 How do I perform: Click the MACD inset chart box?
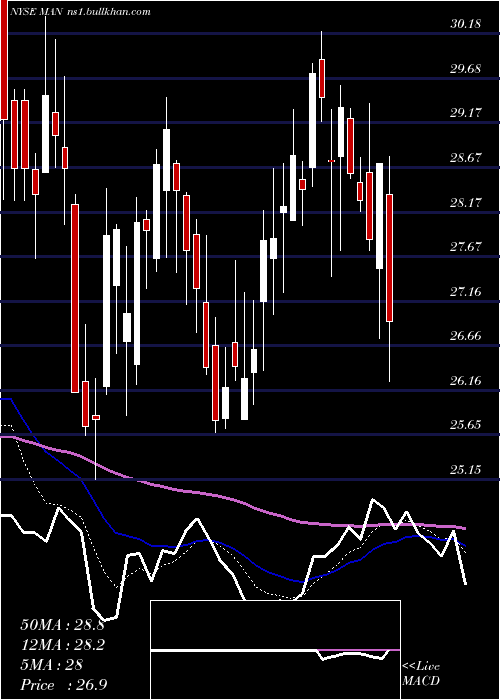coord(275,650)
